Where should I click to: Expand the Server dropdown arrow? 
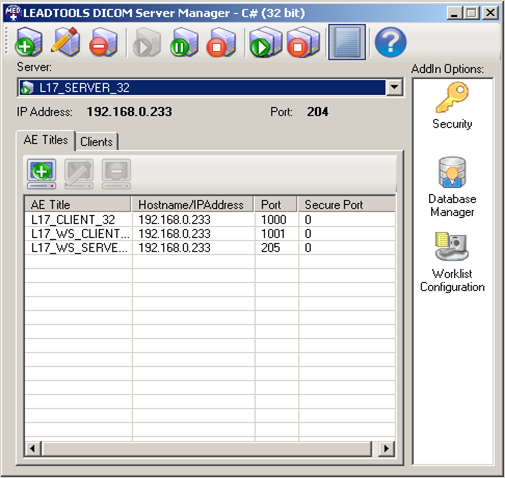pyautogui.click(x=394, y=87)
